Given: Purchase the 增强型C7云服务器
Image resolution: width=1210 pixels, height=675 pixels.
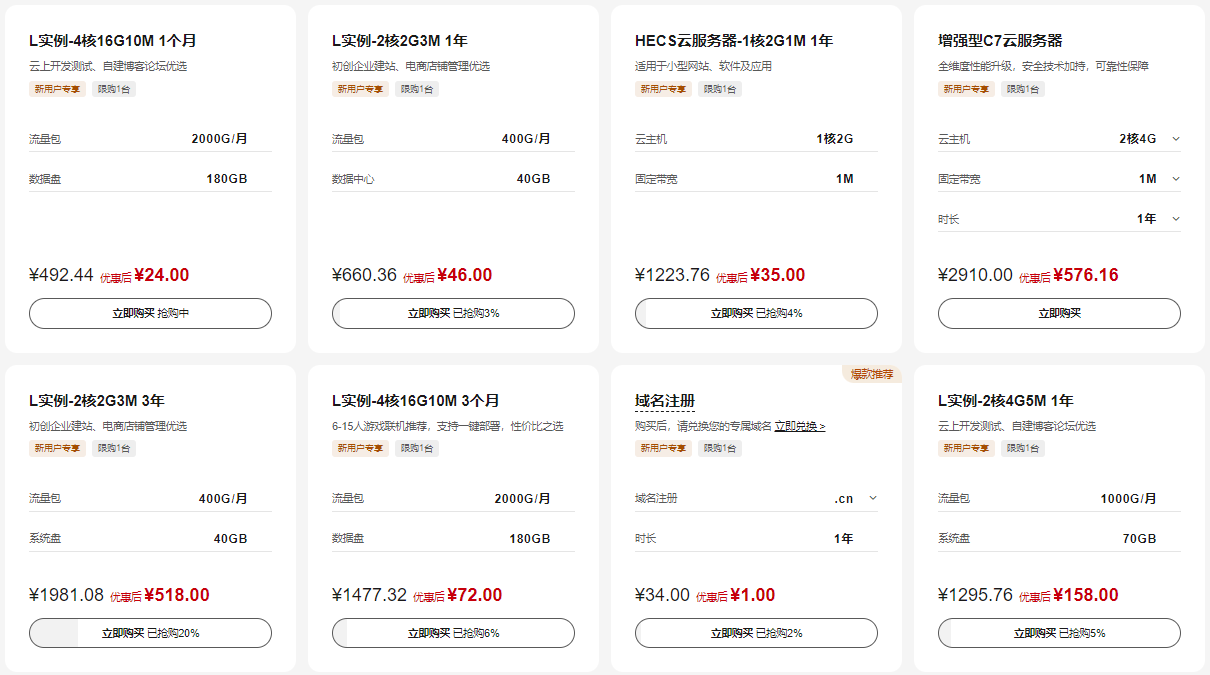Looking at the screenshot, I should 1059,313.
